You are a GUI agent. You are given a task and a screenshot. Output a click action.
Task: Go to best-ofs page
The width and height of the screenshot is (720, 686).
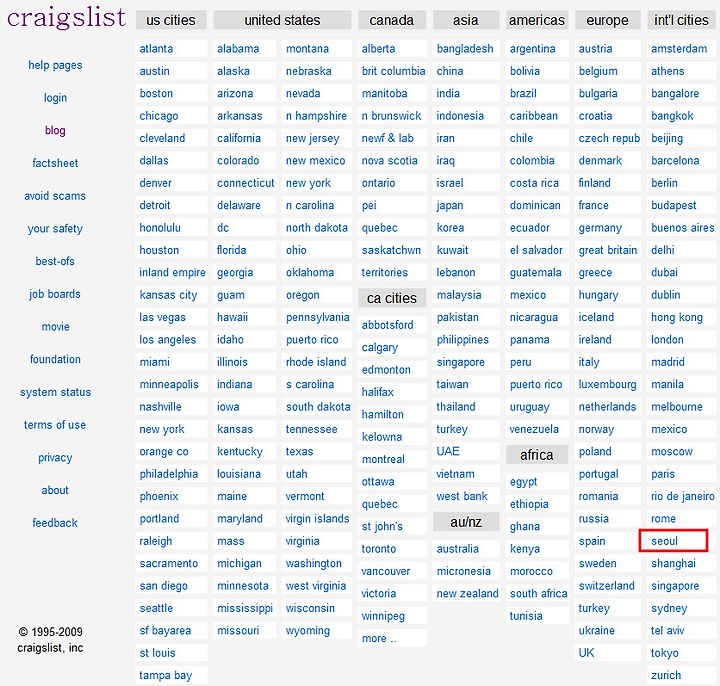pos(55,261)
